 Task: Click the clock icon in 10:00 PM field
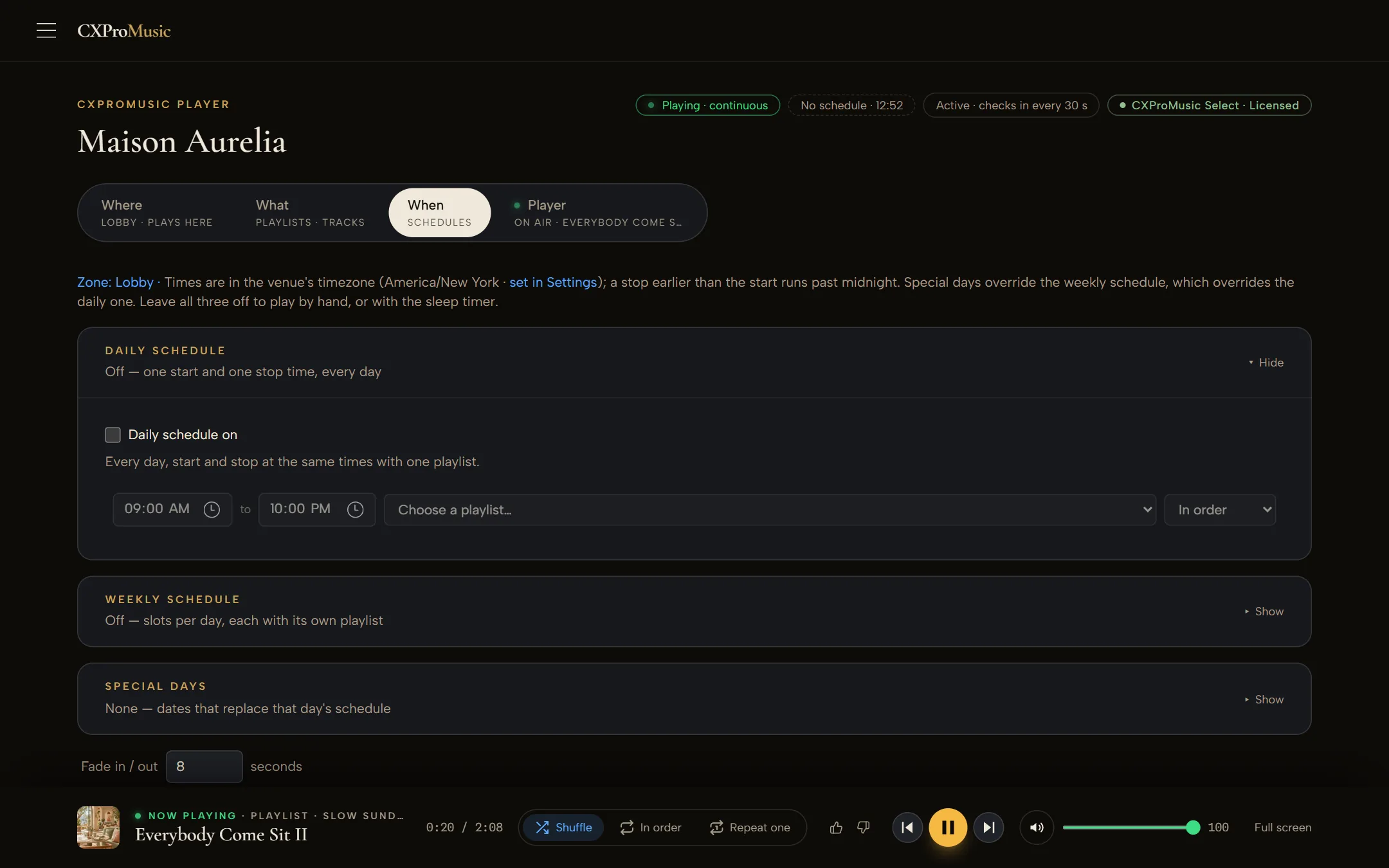coord(355,509)
